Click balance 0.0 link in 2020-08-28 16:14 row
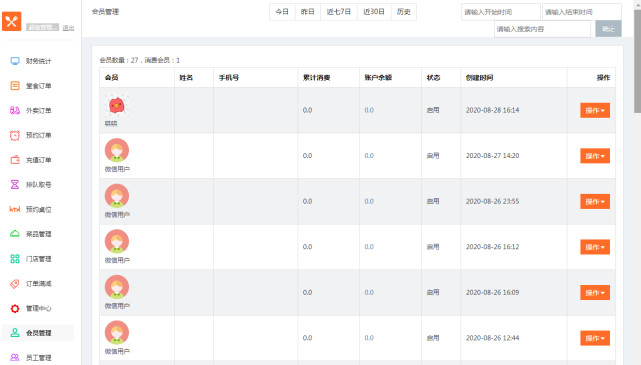Image resolution: width=641 pixels, height=365 pixels. tap(369, 110)
